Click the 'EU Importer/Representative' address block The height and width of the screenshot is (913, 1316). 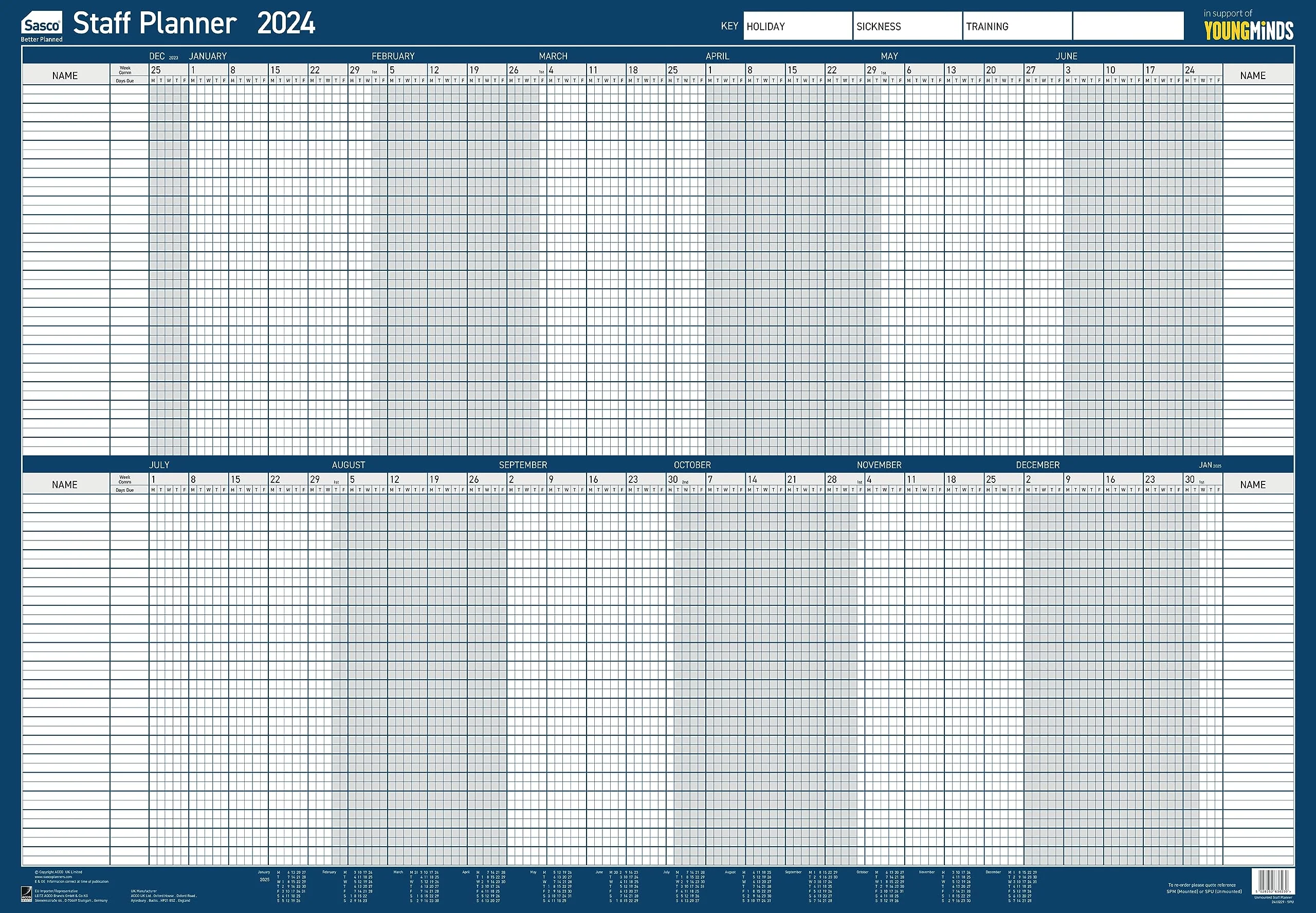coord(71,896)
